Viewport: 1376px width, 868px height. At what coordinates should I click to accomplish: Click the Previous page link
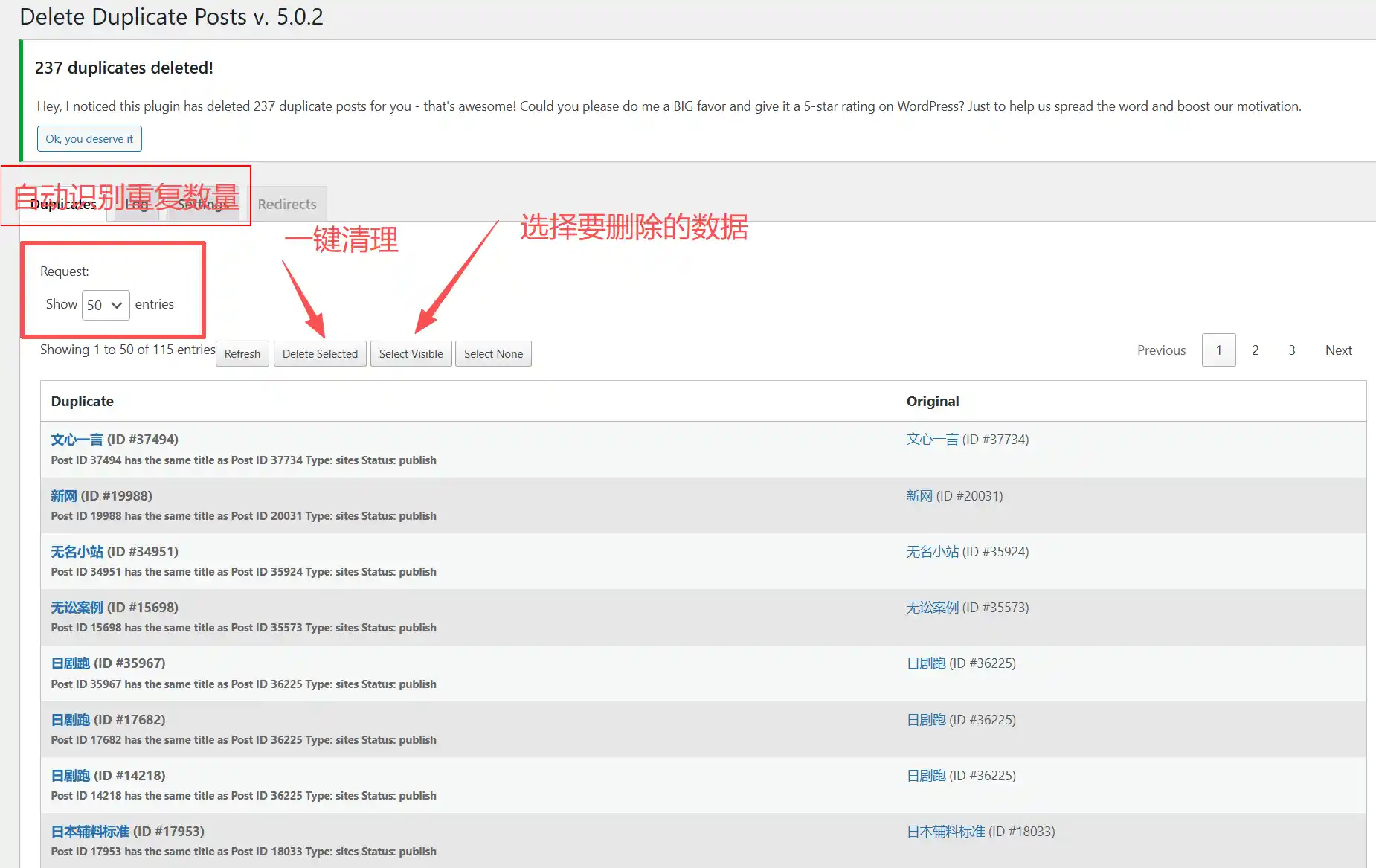[x=1161, y=350]
